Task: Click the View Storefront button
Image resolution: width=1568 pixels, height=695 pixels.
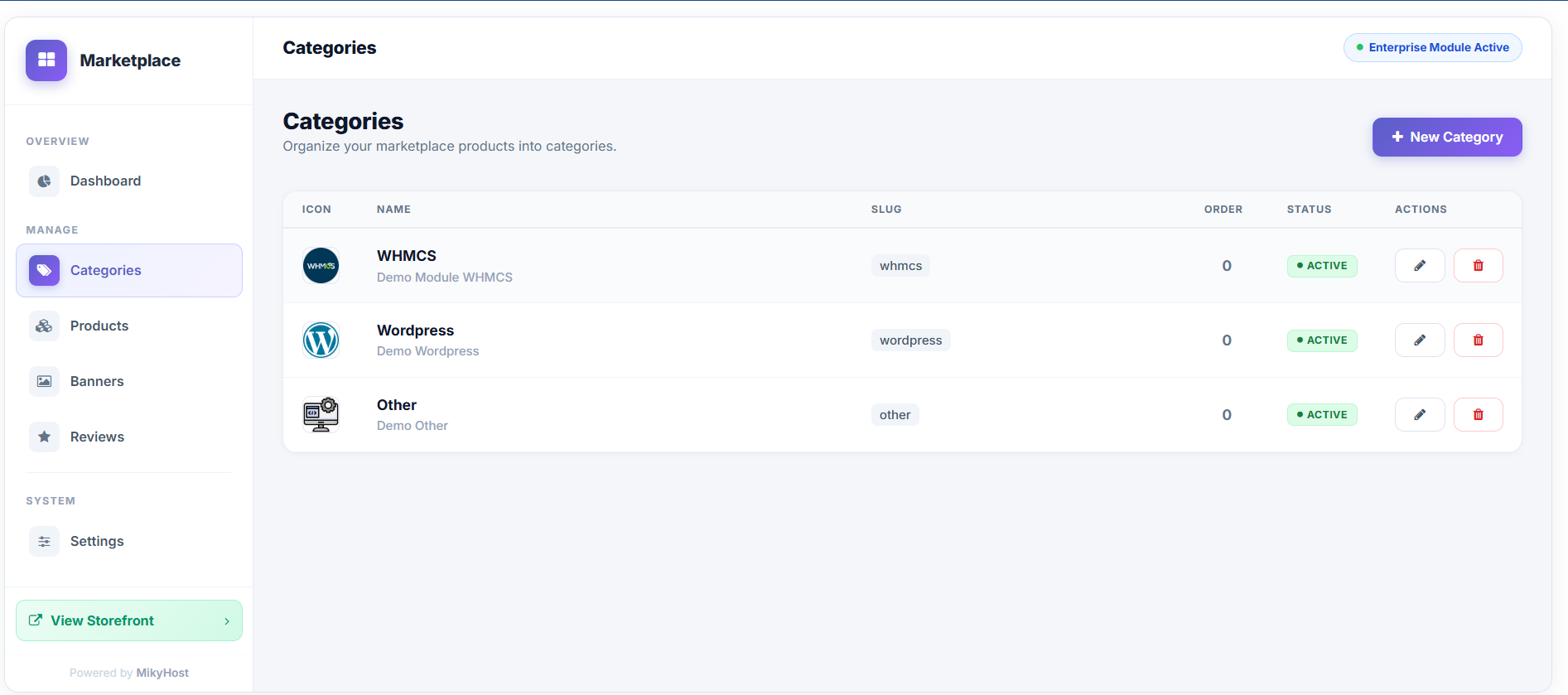Action: (x=129, y=620)
